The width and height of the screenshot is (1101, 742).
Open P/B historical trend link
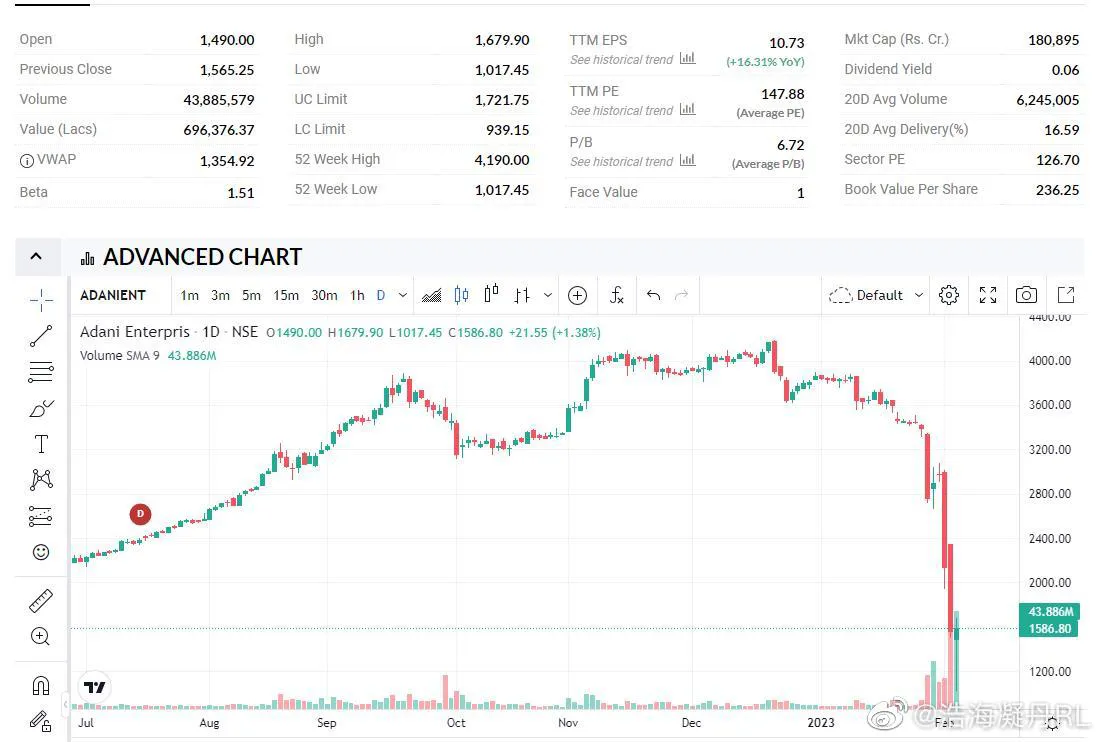pos(633,161)
